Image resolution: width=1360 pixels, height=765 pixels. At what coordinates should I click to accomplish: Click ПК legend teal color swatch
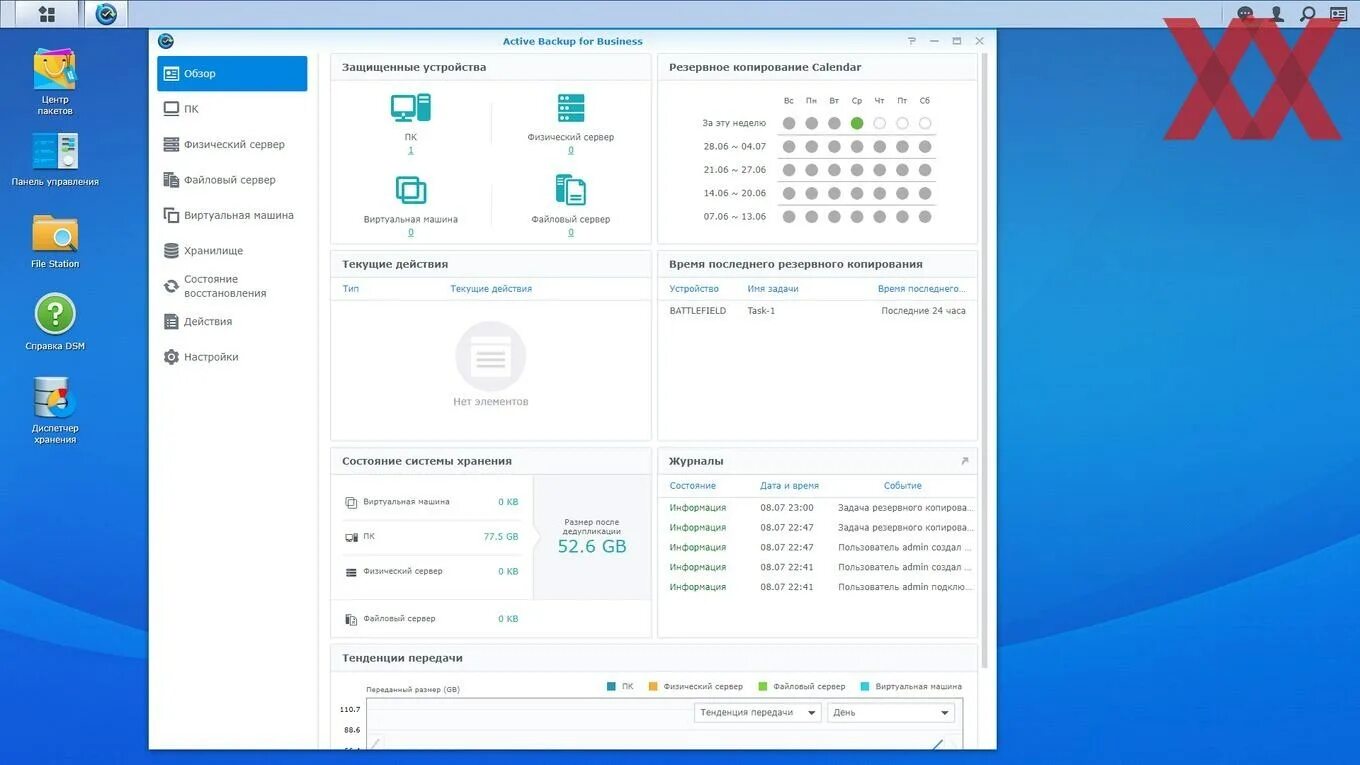tap(612, 687)
